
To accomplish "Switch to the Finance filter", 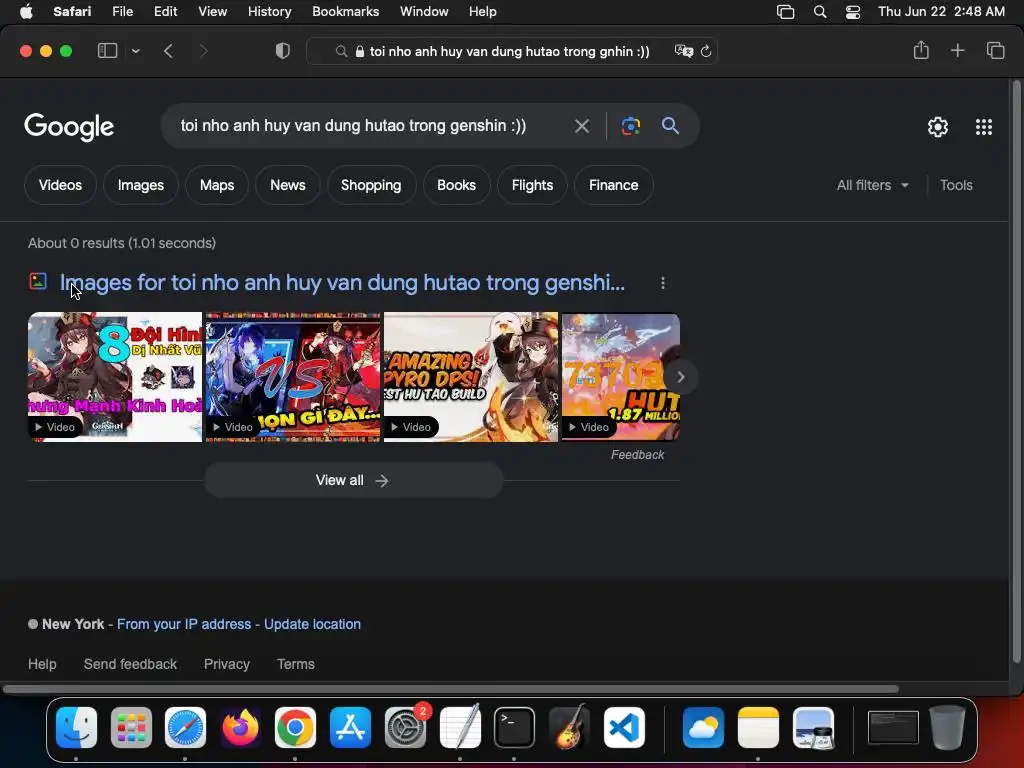I will (x=613, y=185).
